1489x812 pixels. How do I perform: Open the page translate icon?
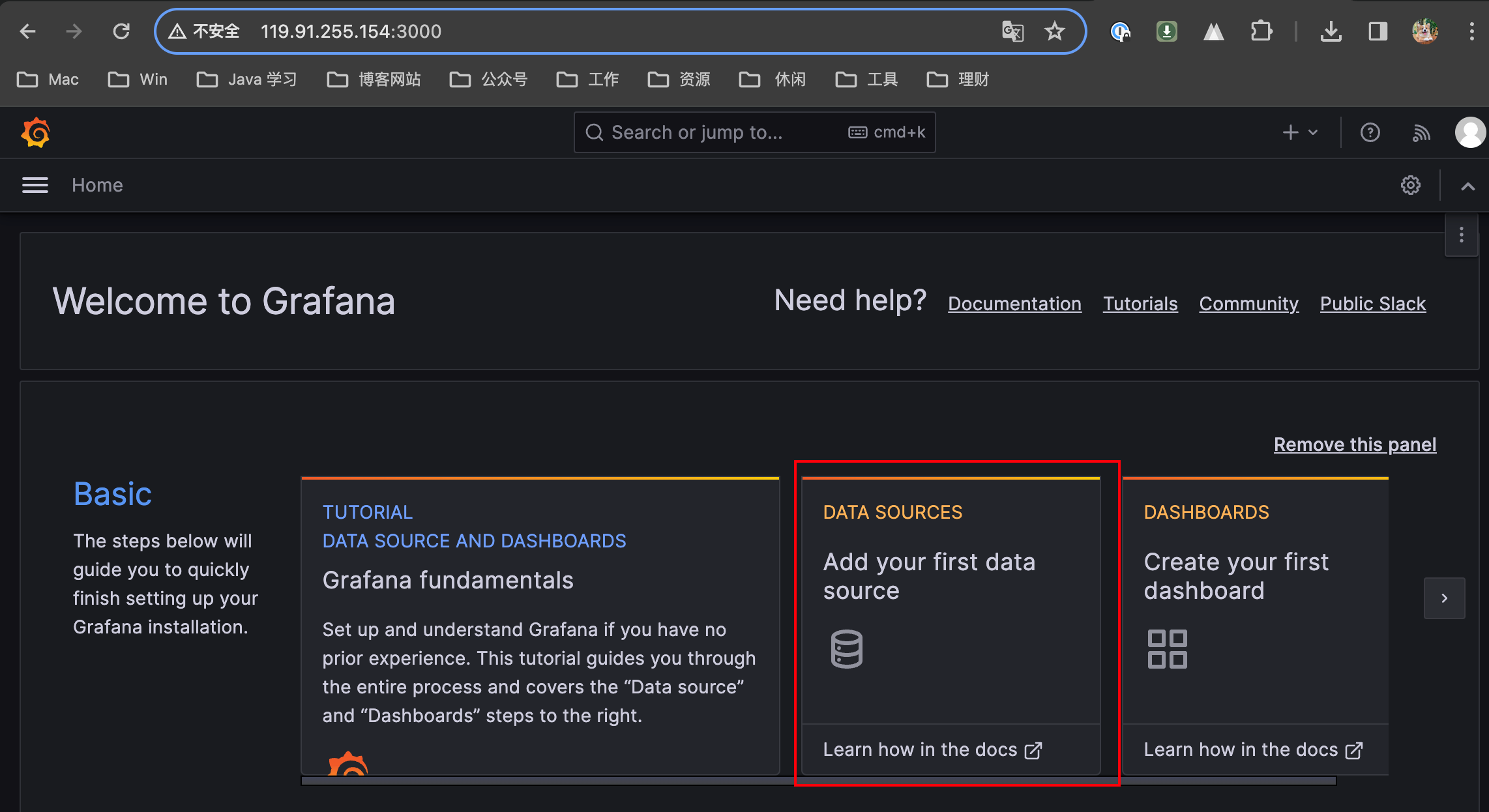pos(1012,31)
